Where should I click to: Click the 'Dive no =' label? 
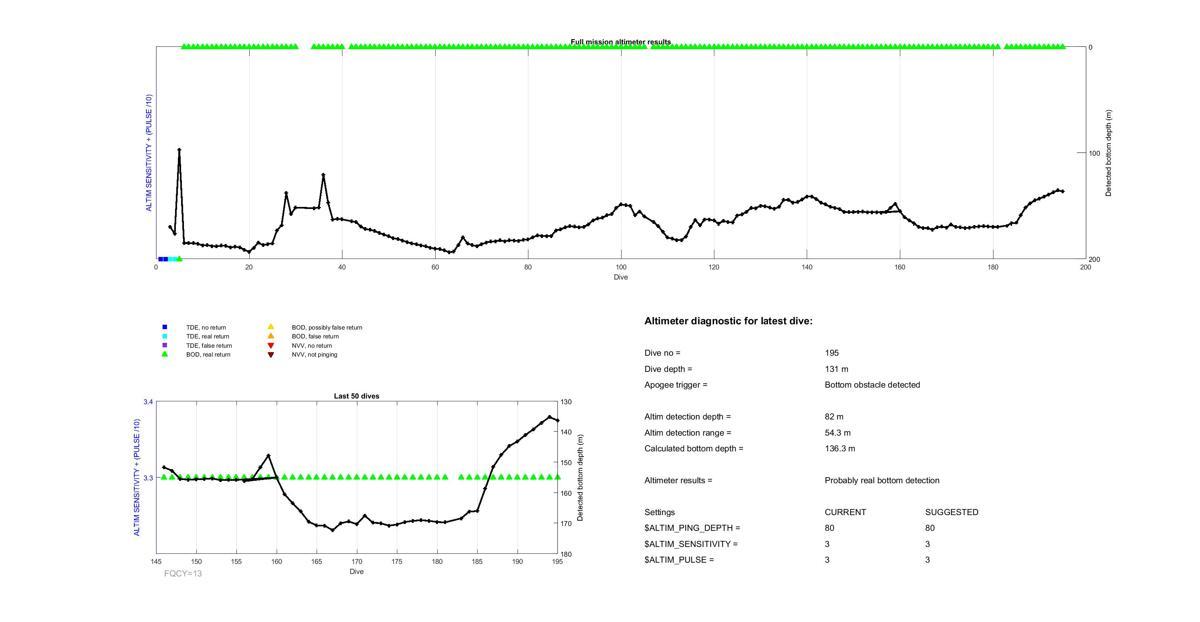coord(662,353)
